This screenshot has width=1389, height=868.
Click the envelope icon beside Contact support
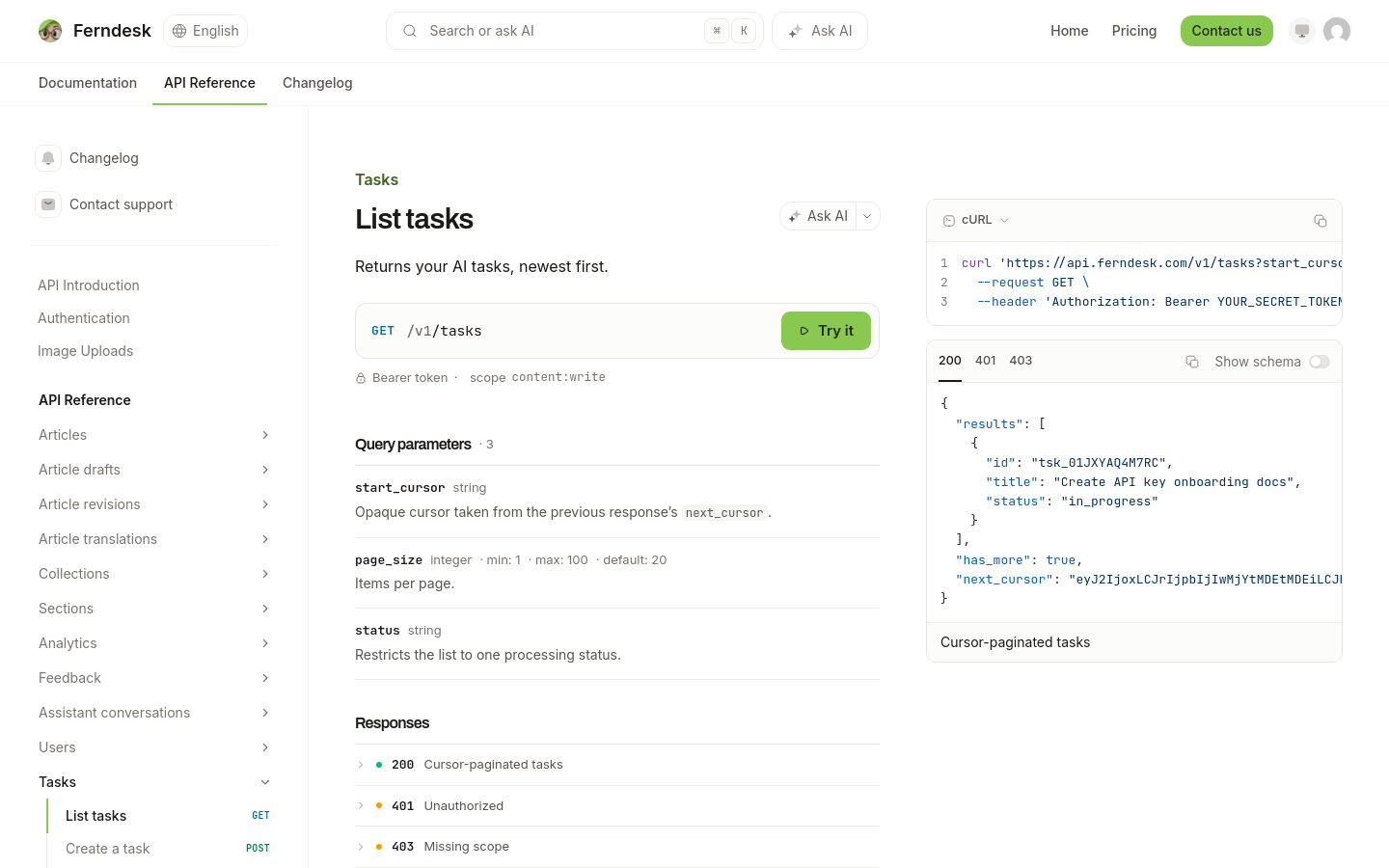pos(48,204)
